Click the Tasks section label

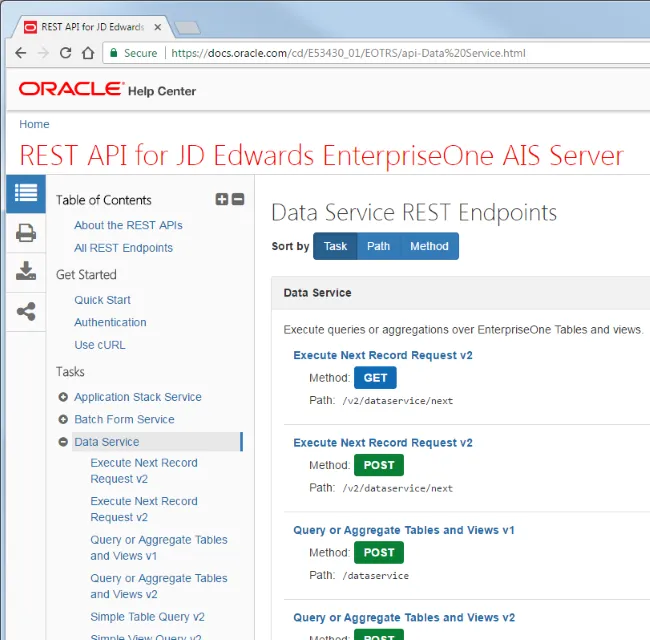(x=70, y=371)
